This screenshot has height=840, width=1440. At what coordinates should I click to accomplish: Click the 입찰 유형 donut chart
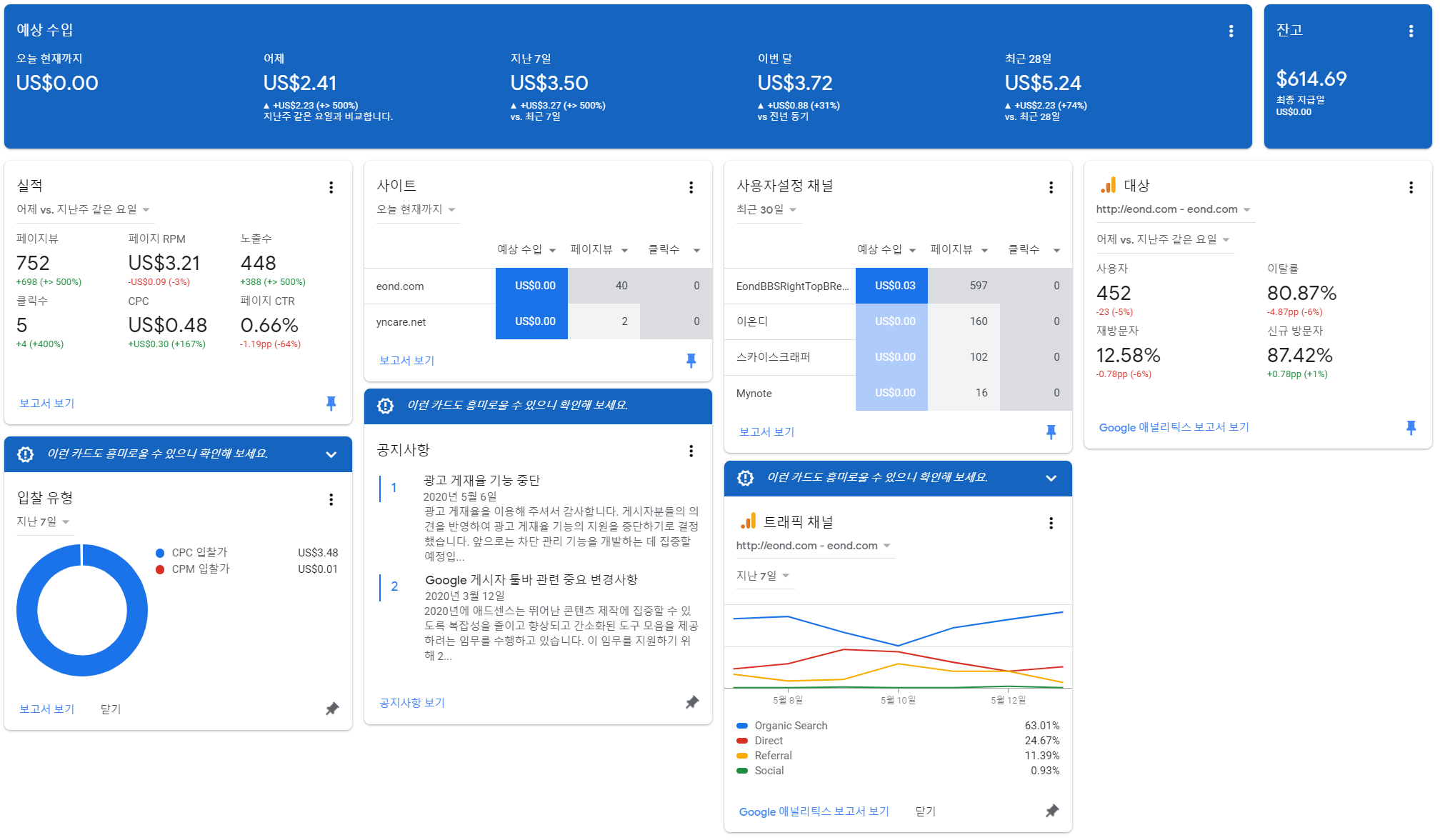click(x=82, y=611)
